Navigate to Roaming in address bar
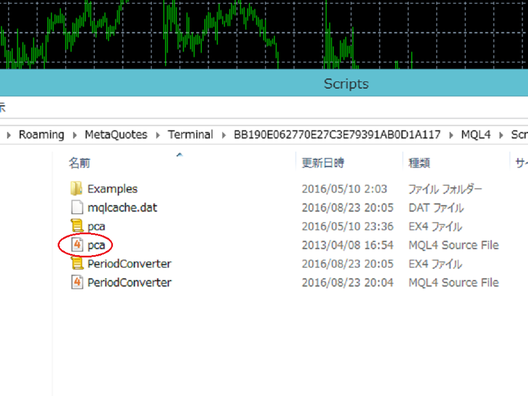The width and height of the screenshot is (528, 396). [x=41, y=135]
